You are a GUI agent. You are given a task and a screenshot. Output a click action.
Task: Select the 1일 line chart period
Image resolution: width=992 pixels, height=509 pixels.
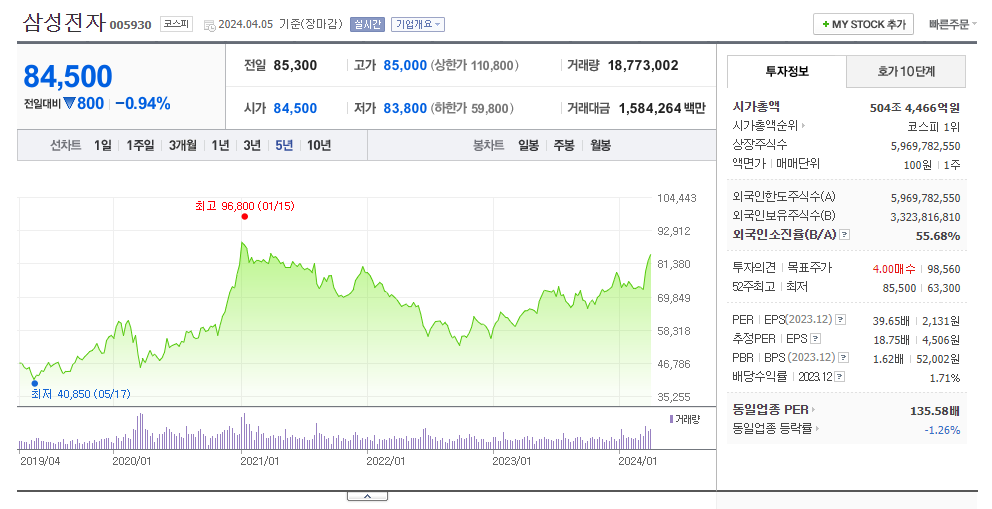click(102, 145)
